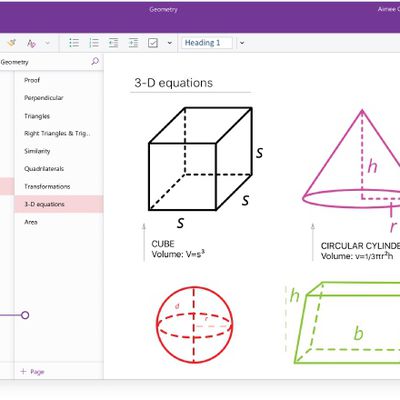
Task: Click the highlighted section tab in left pane
Action: (x=7, y=186)
